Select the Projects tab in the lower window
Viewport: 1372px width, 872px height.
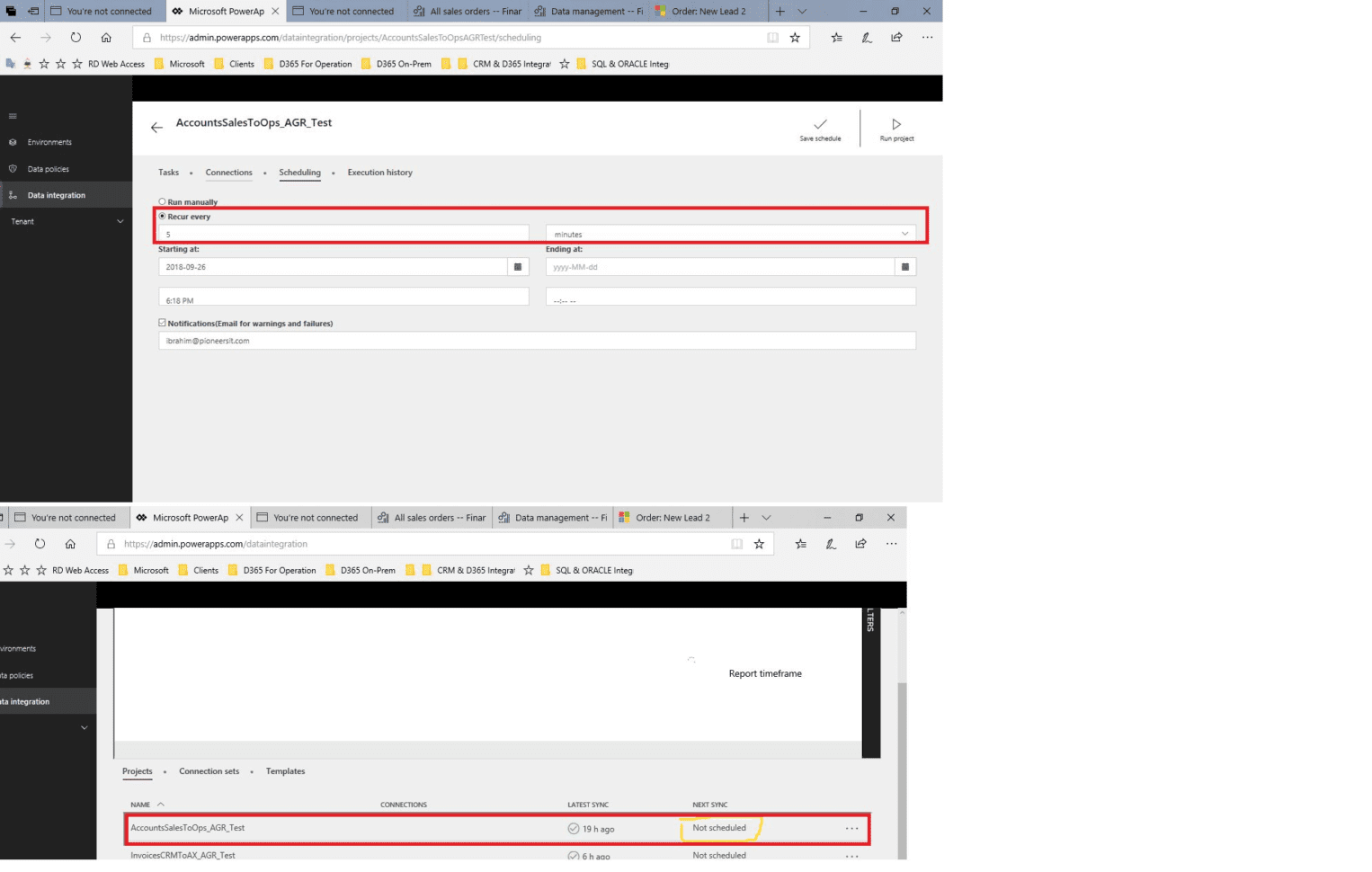pyautogui.click(x=138, y=771)
